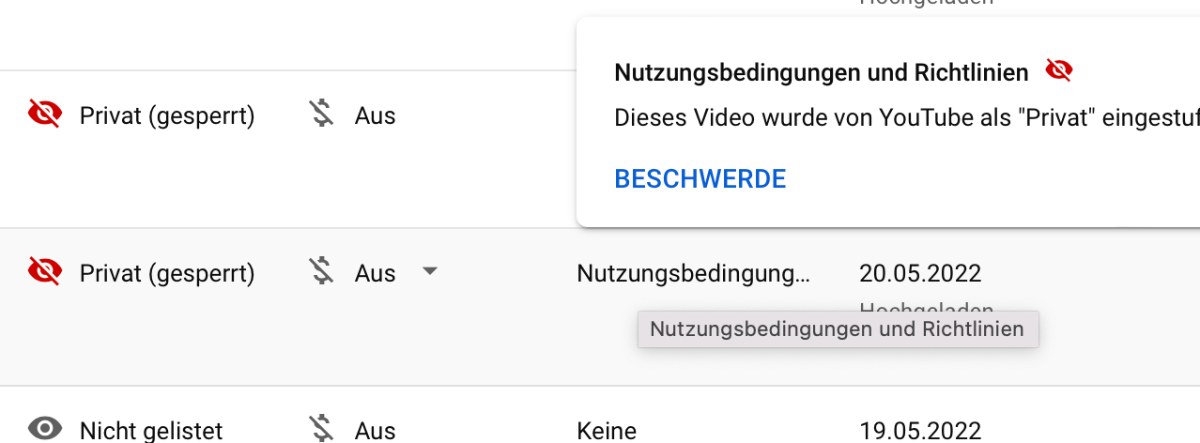
Task: Click the grey eye icon beside Nicht gelistet
Action: (44, 430)
